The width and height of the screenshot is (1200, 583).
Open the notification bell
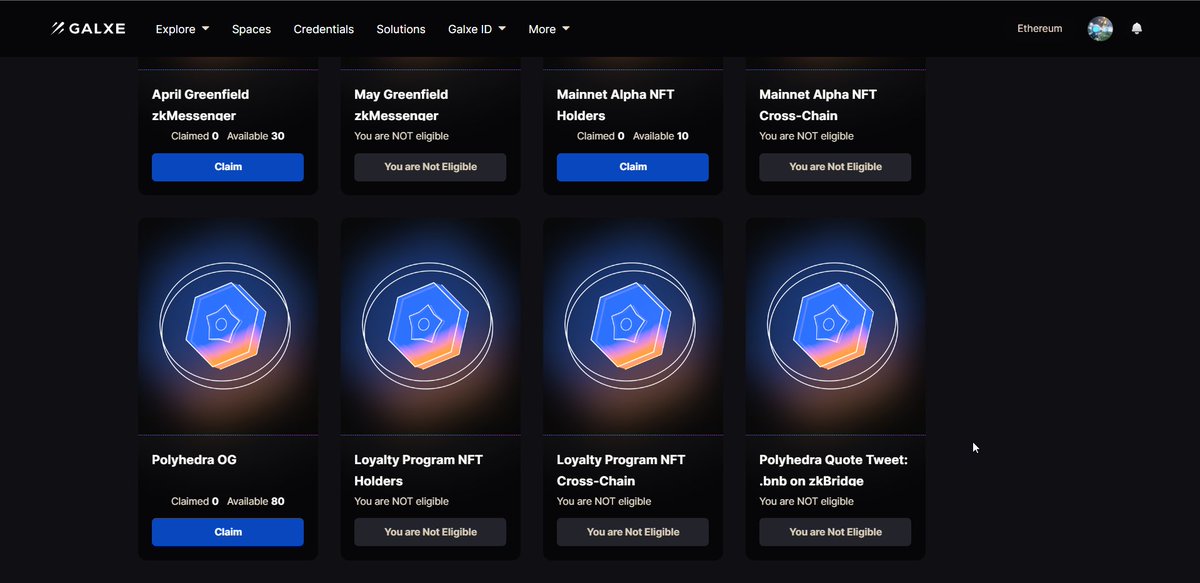point(1137,28)
